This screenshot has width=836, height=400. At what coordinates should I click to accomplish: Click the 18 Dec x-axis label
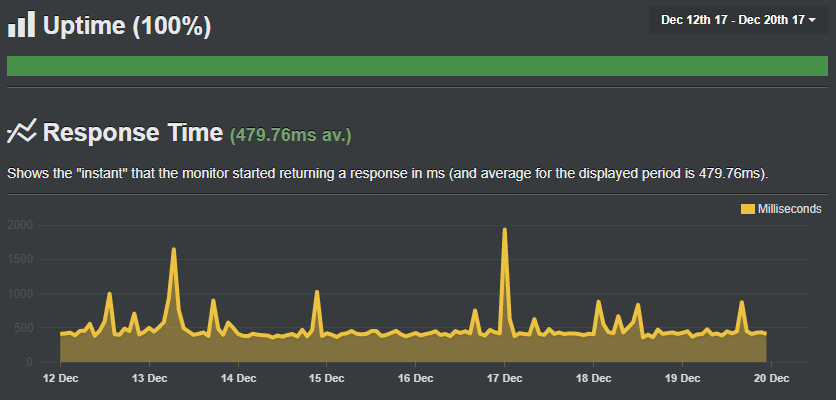pos(592,378)
